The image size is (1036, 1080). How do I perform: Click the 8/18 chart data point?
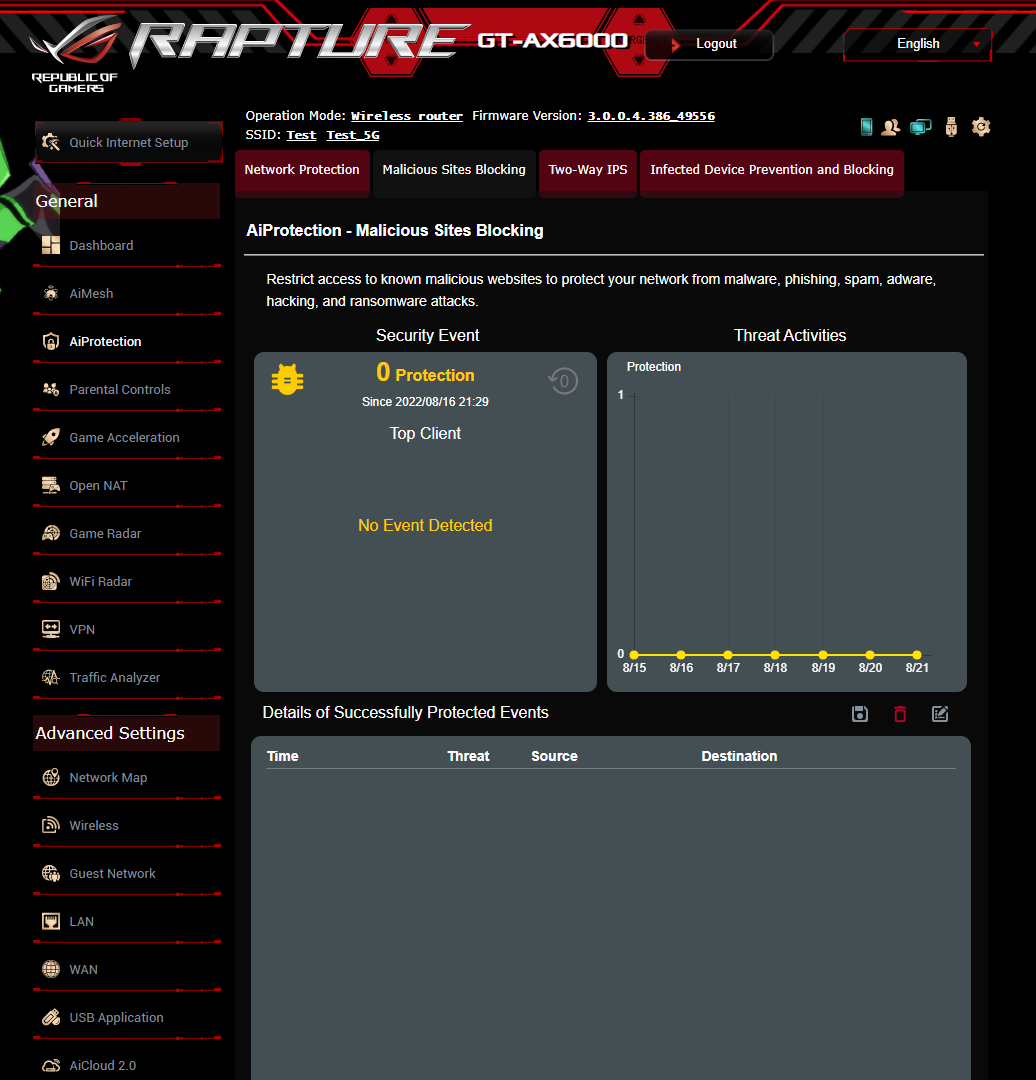click(x=775, y=655)
